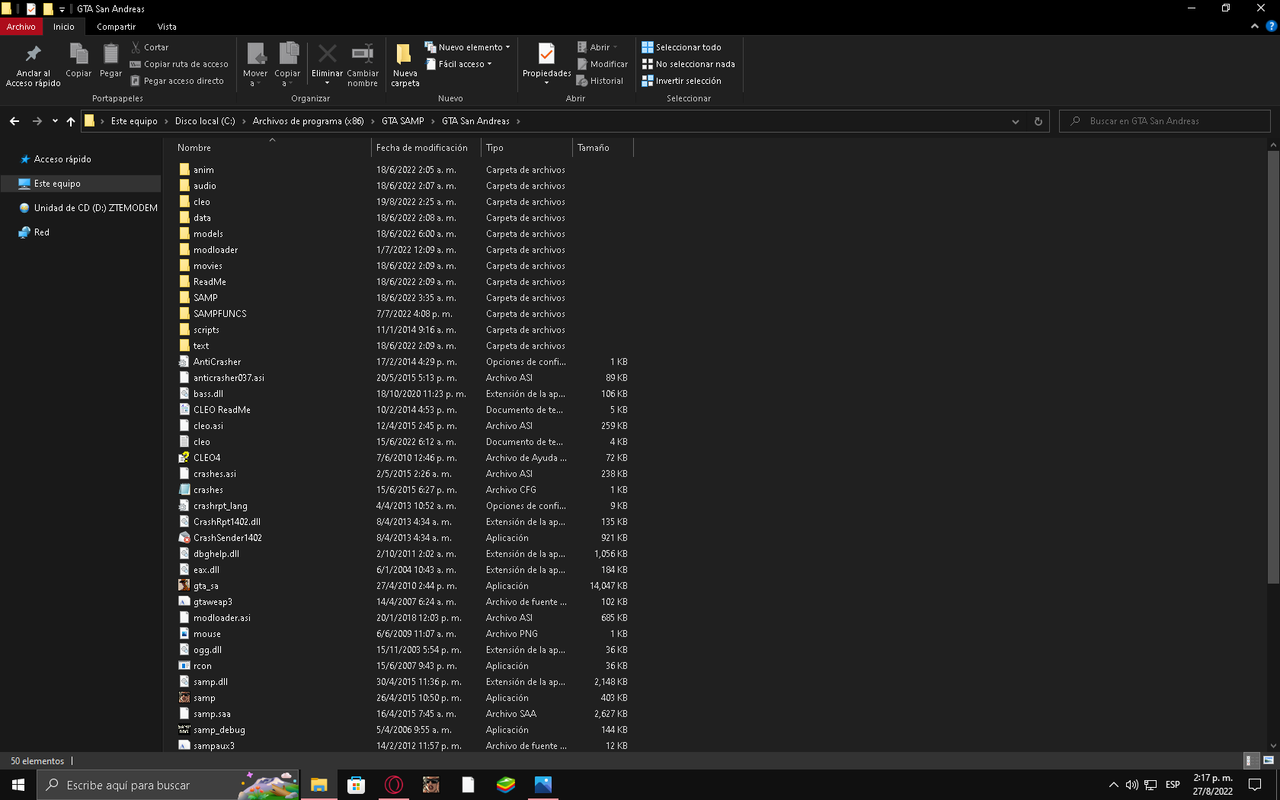Switch to the Vista tab

coord(166,27)
